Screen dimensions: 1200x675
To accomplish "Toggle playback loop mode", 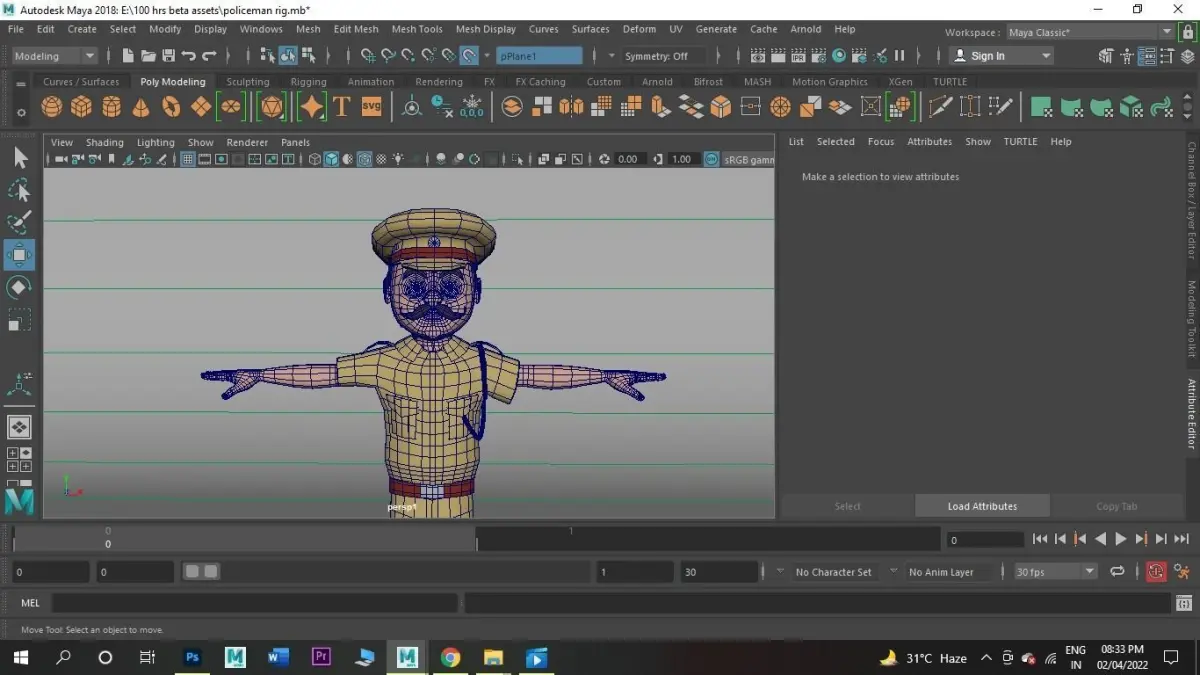I will pos(1117,572).
